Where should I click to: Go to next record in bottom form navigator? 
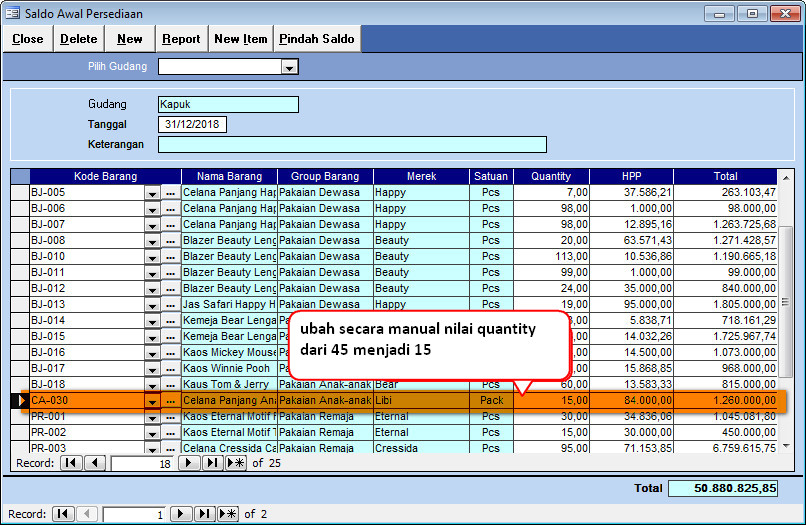(180, 513)
